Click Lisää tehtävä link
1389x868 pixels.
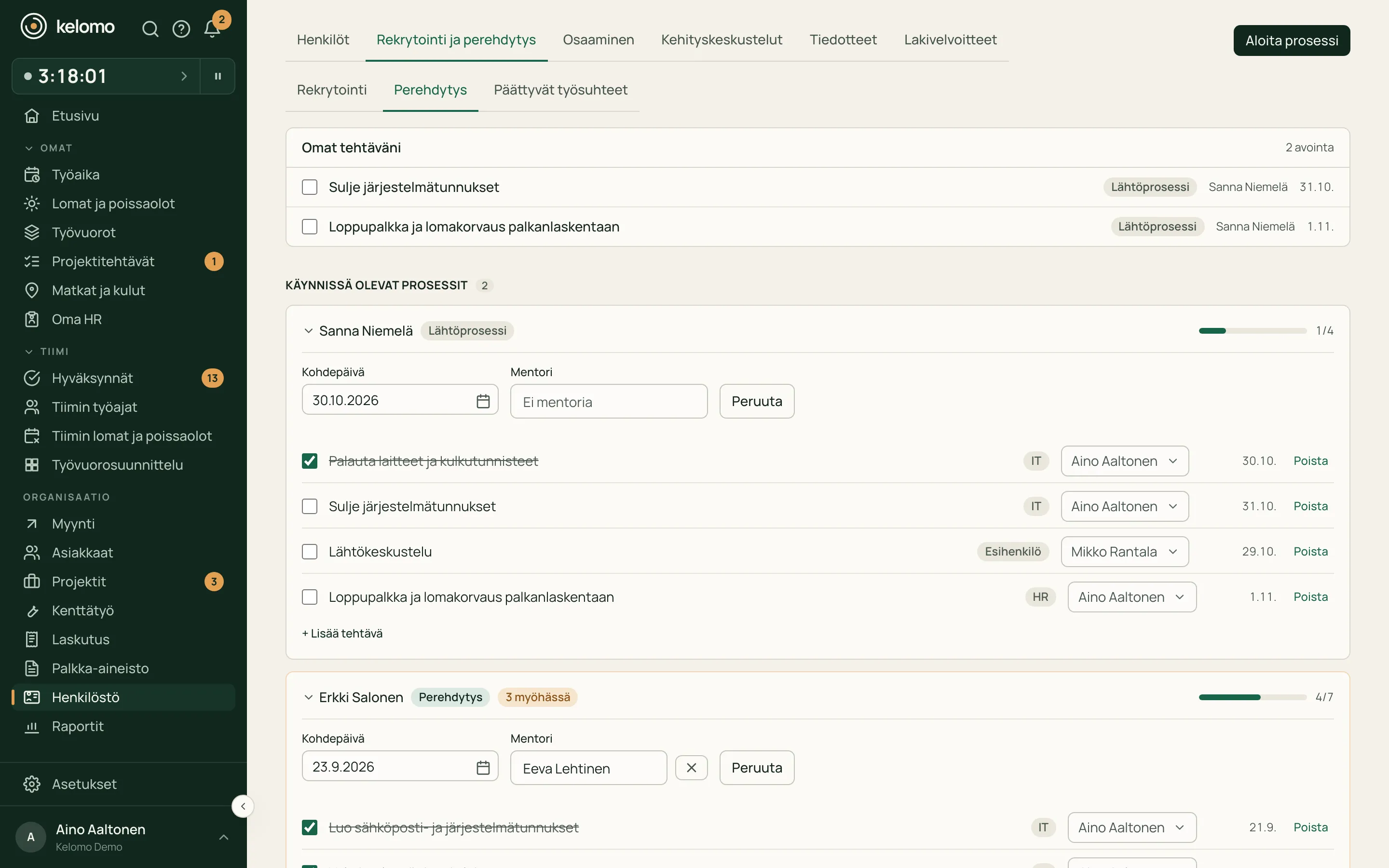pos(342,633)
